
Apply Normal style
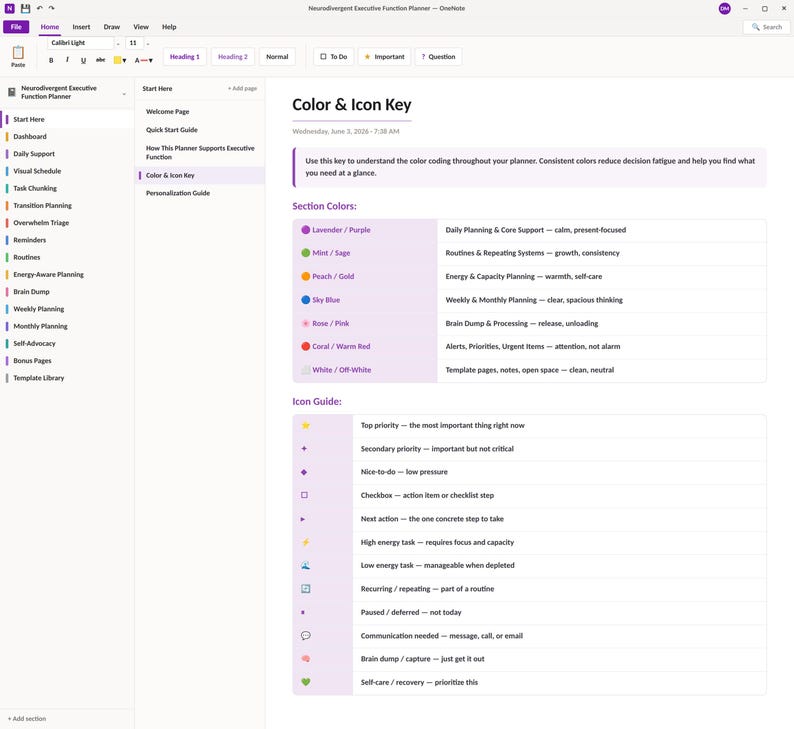point(277,57)
